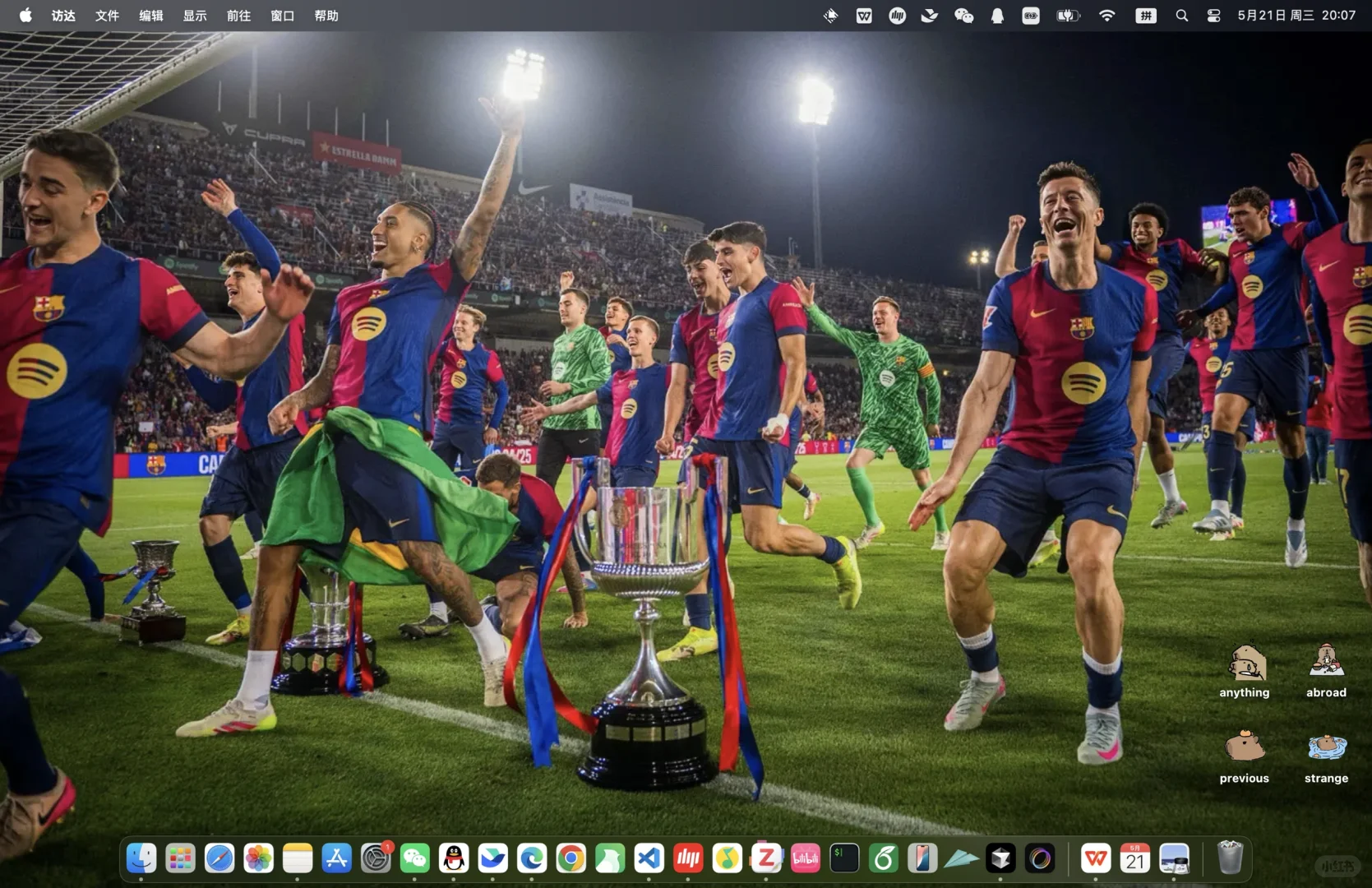This screenshot has width=1372, height=888.
Task: Click the WeChat menu bar status icon
Action: pos(963,15)
